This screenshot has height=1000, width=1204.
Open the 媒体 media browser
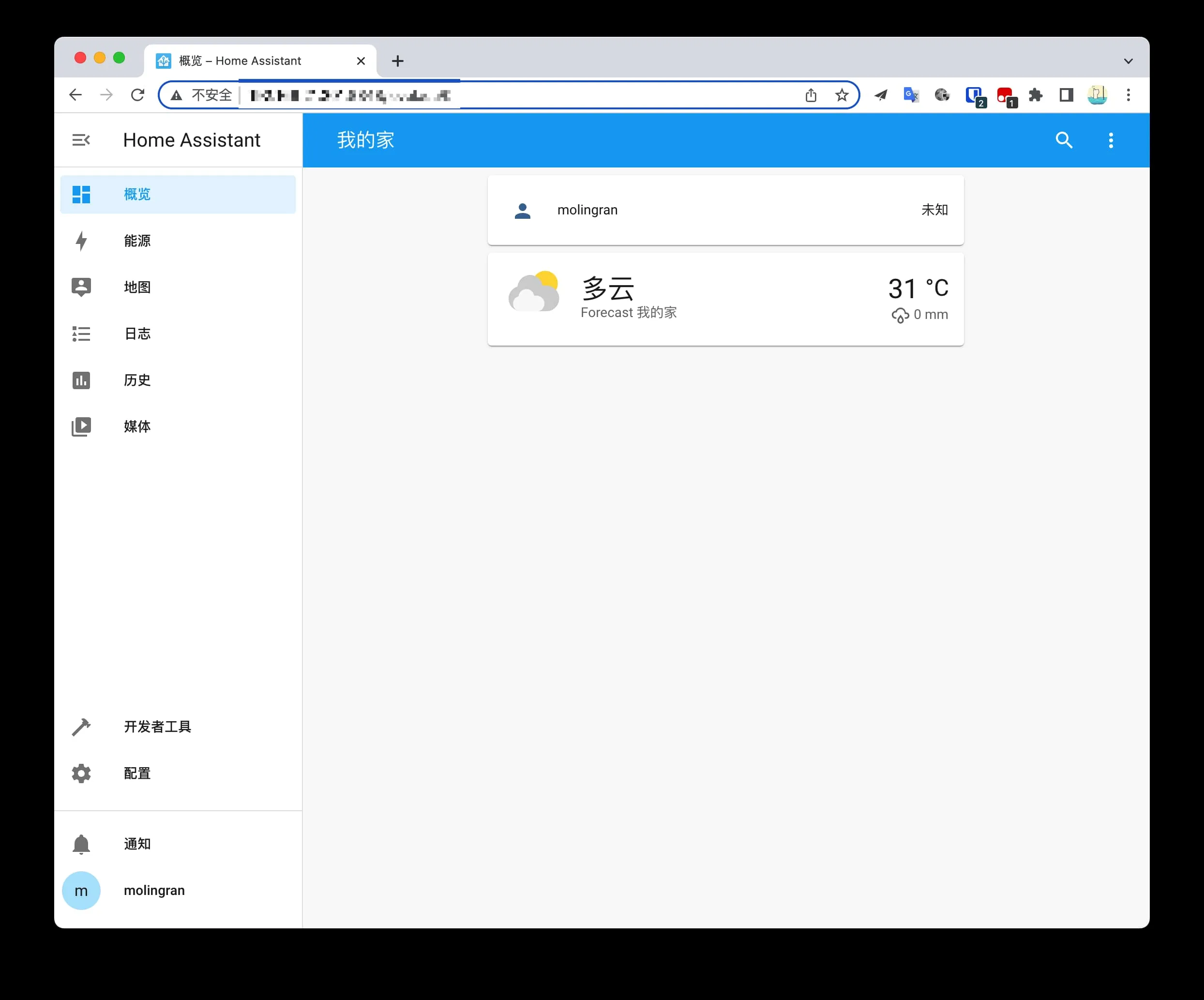pyautogui.click(x=137, y=426)
